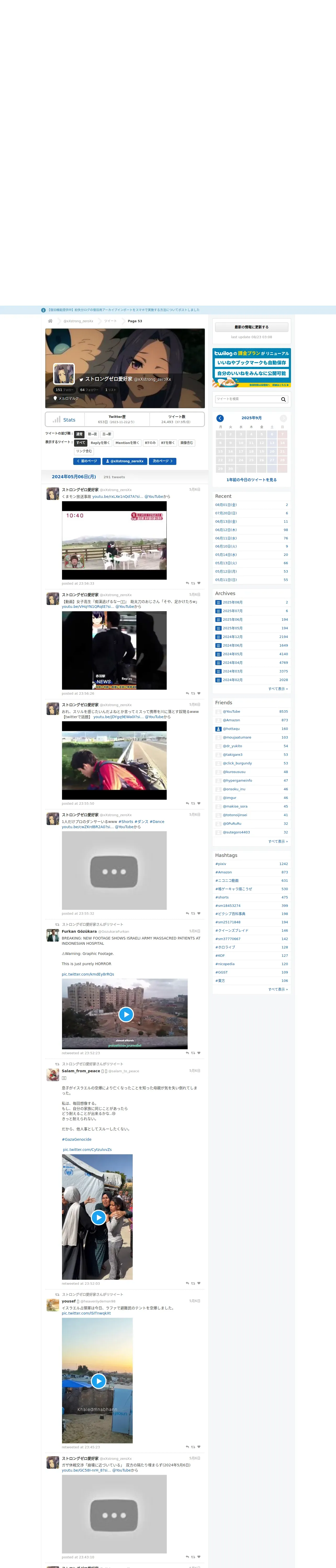This screenshot has width=336, height=1568.
Task: Open list icon for 2024年02月 archive
Action: [218, 680]
